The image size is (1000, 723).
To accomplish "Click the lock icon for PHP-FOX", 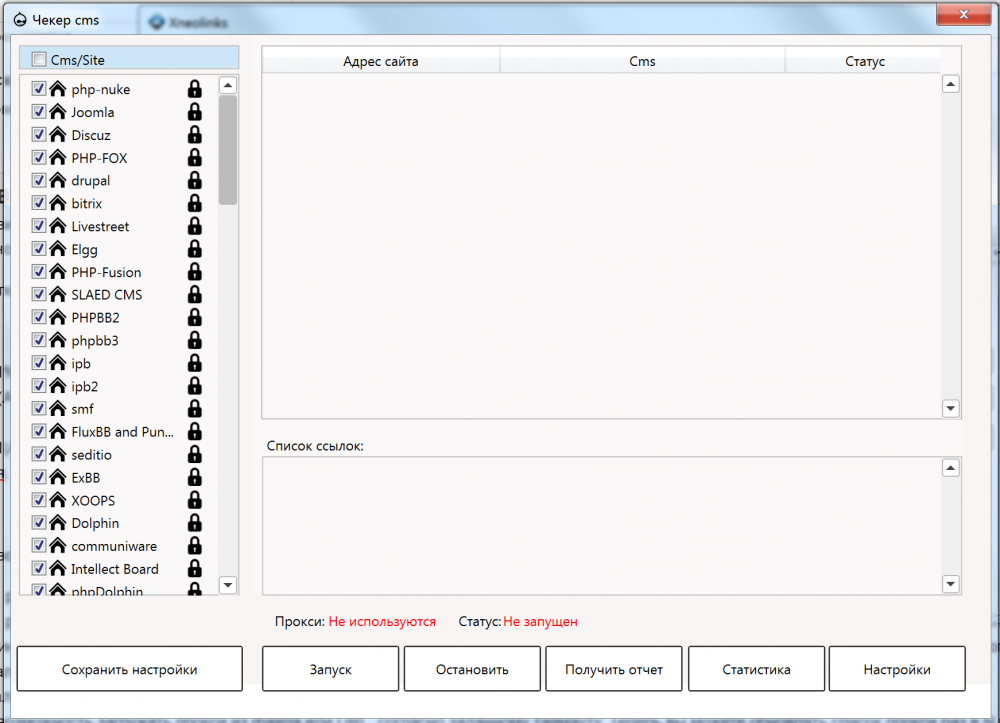I will click(x=195, y=157).
